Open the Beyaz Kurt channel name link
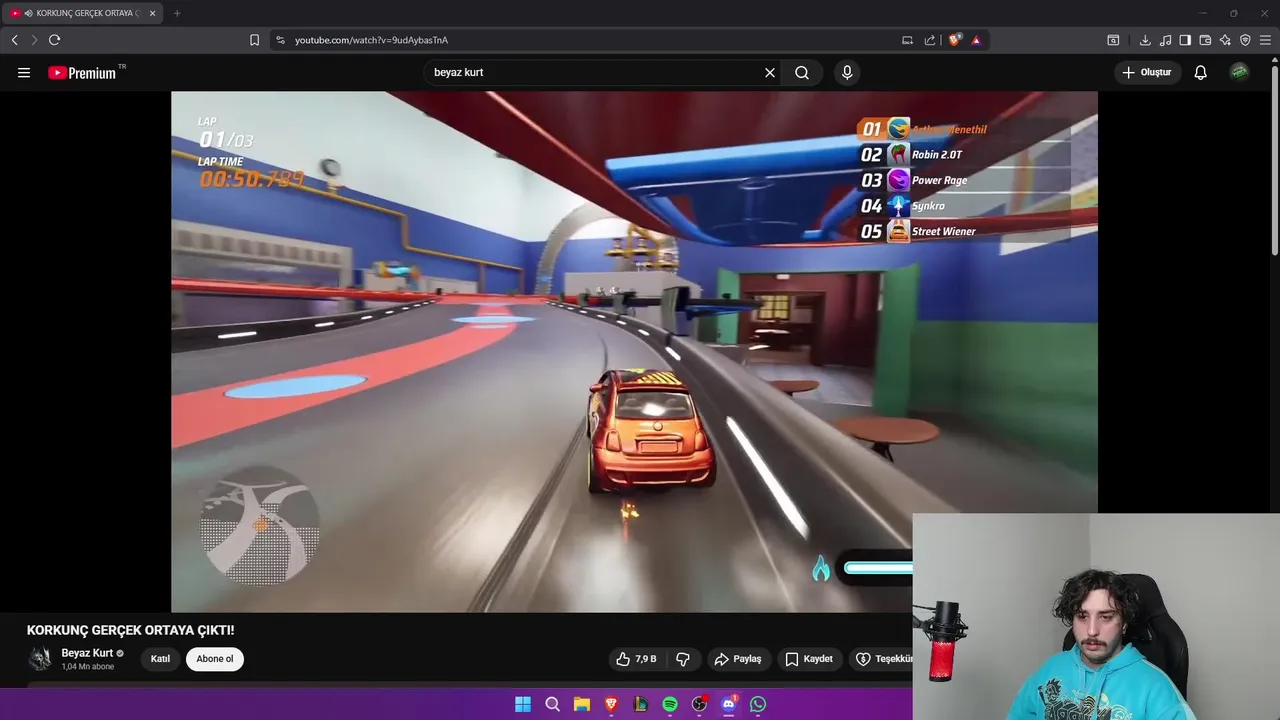This screenshot has width=1280, height=720. (x=87, y=653)
